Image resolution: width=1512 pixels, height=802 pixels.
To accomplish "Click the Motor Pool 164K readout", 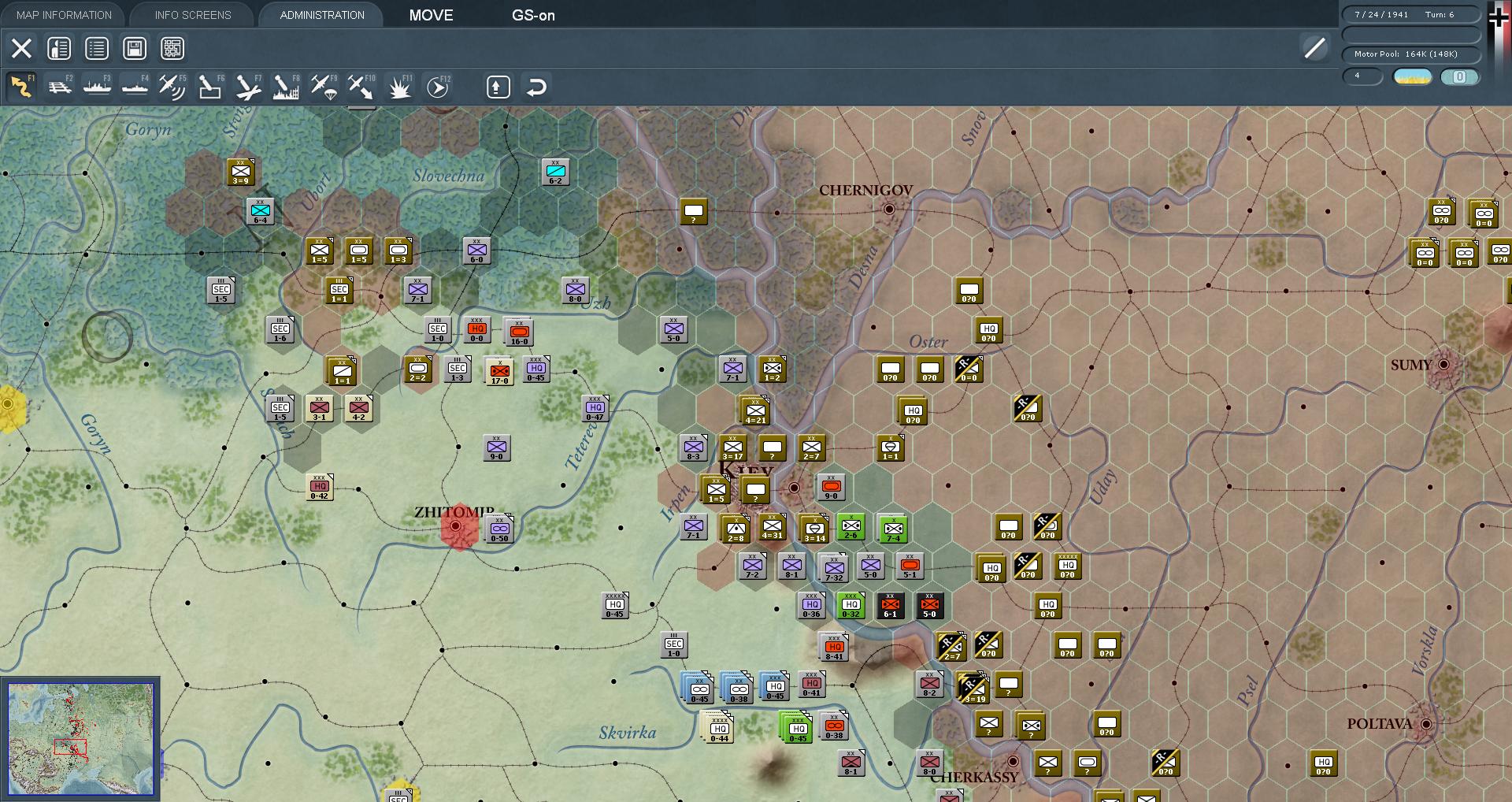I will tap(1411, 54).
